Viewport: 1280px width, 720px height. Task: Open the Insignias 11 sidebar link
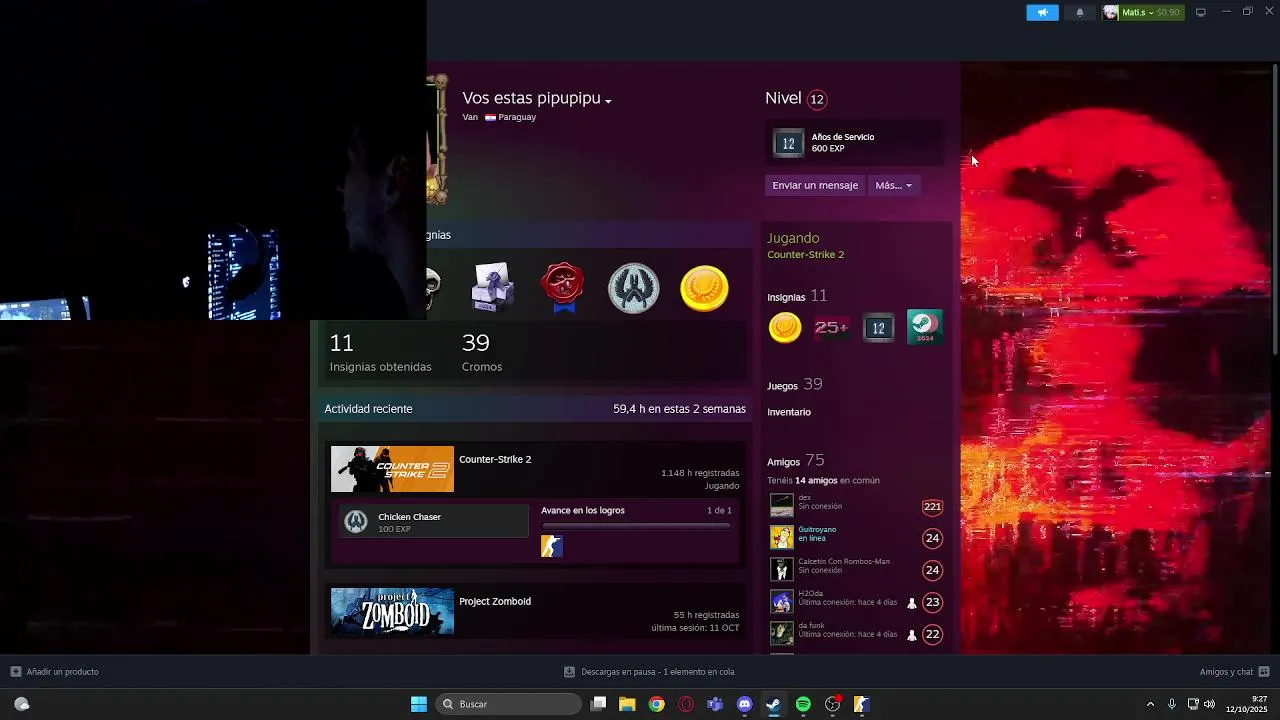797,296
